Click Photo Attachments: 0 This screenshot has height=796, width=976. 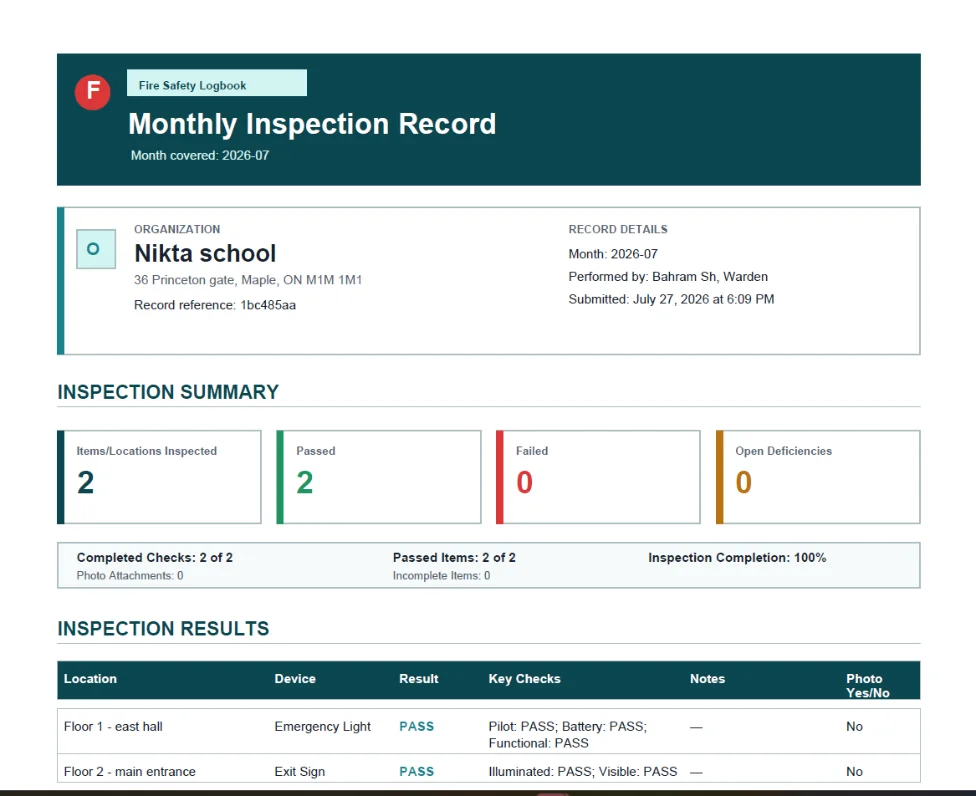(x=129, y=576)
